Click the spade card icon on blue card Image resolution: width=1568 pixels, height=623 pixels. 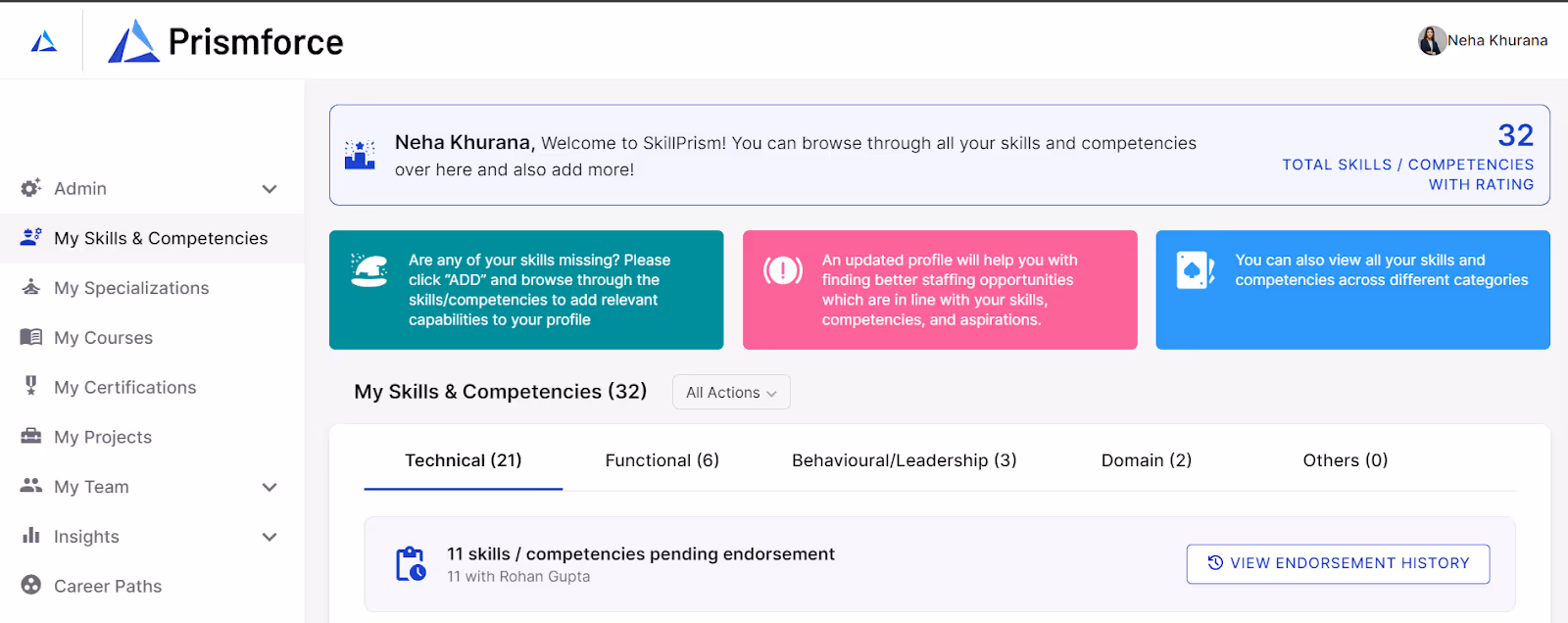pos(1196,270)
